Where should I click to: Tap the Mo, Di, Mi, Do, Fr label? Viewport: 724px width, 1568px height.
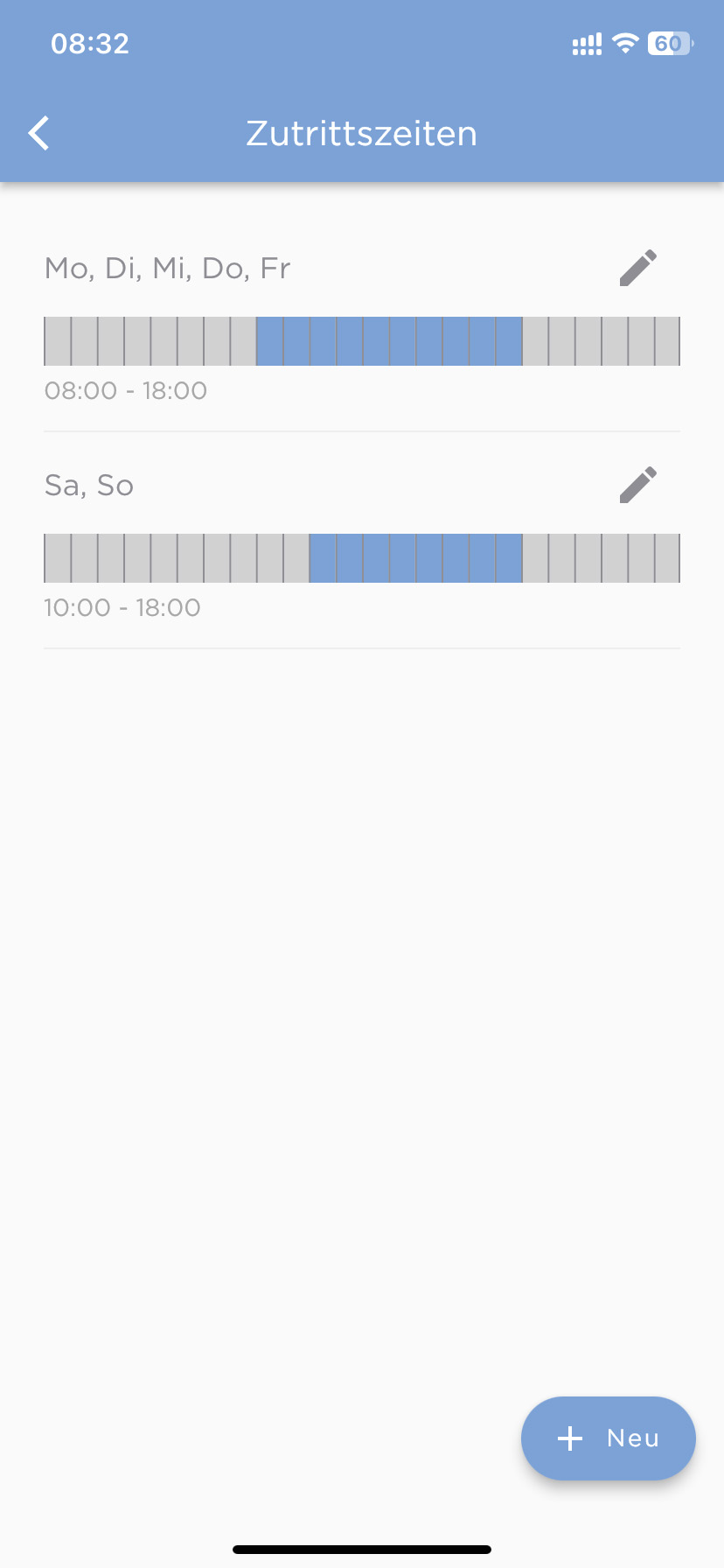point(168,268)
